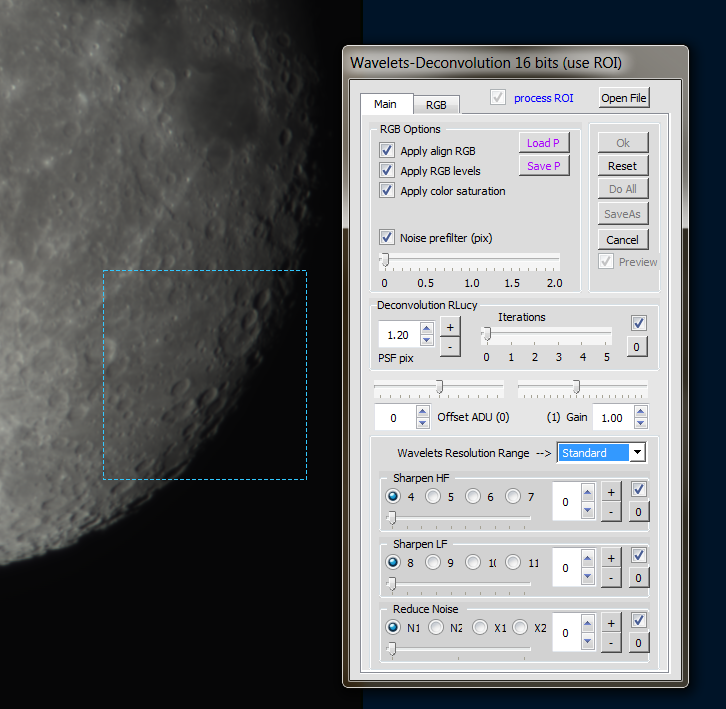This screenshot has width=726, height=709.
Task: Toggle the Deconvolution RLucy enable checkbox
Action: [639, 323]
